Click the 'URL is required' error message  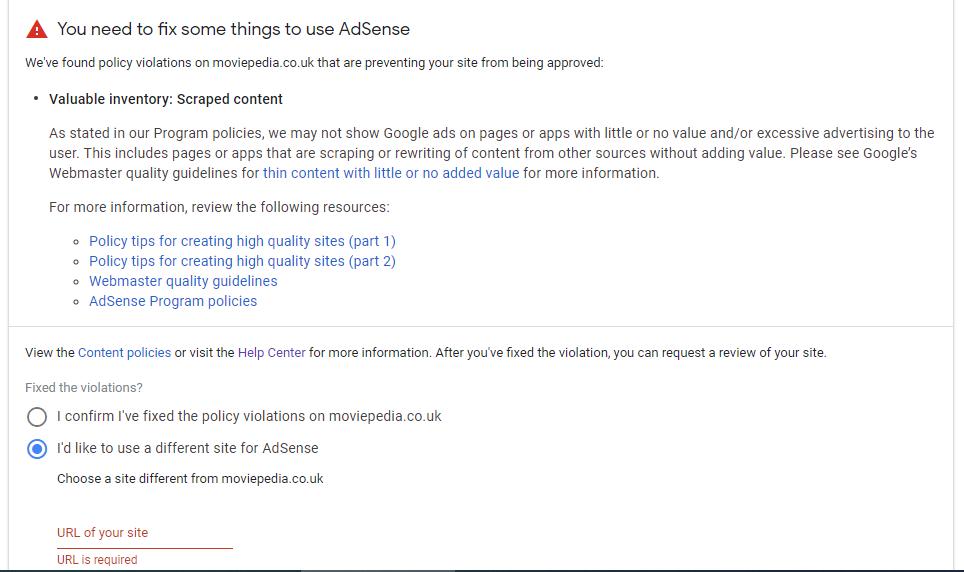point(97,560)
